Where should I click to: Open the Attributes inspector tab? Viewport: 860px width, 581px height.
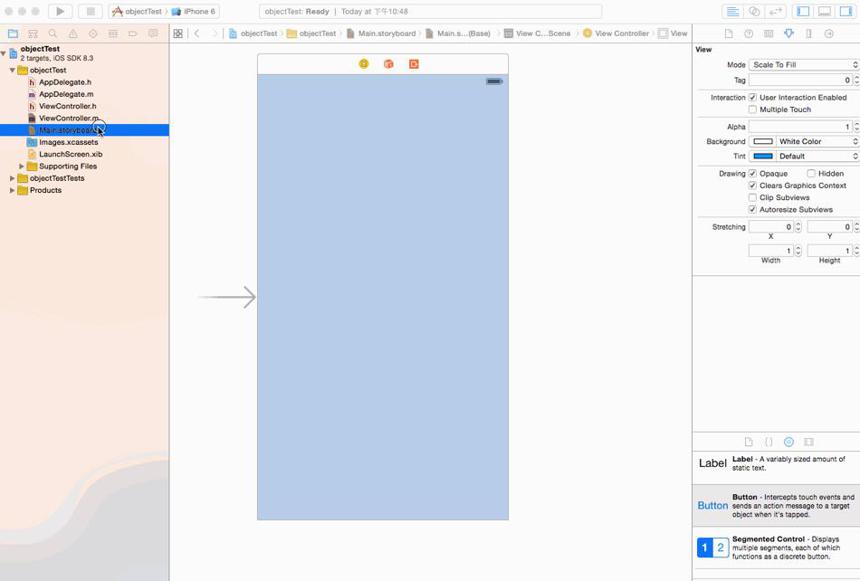(789, 33)
